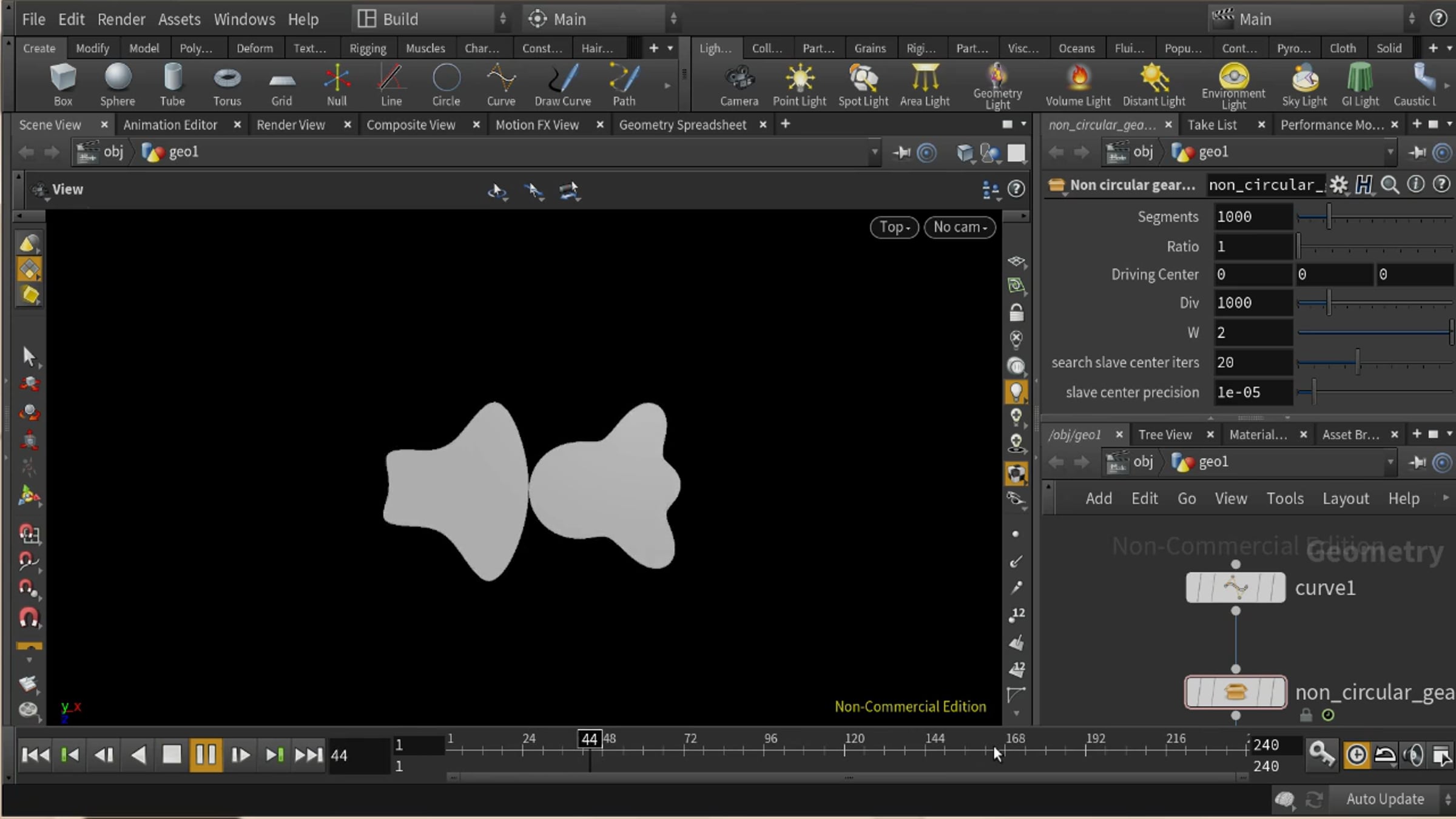Expand the Scene View path dropdown
The width and height of the screenshot is (1456, 819).
pyautogui.click(x=874, y=152)
